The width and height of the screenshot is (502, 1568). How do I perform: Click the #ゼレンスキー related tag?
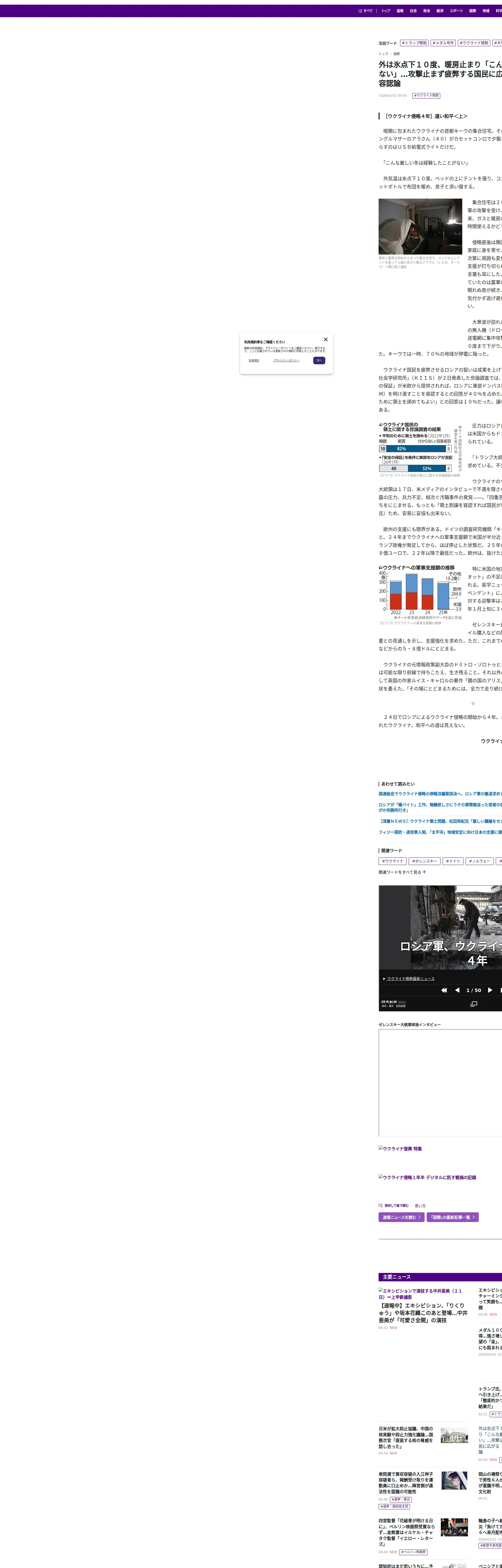point(425,861)
